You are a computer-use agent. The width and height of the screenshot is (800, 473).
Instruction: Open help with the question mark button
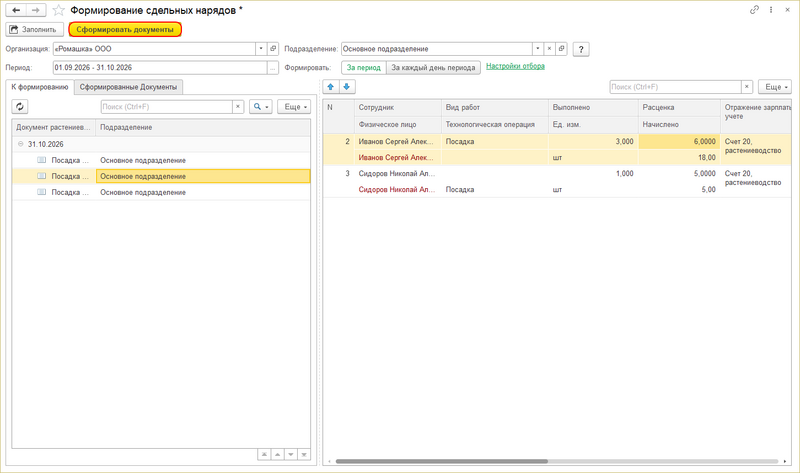pos(581,49)
